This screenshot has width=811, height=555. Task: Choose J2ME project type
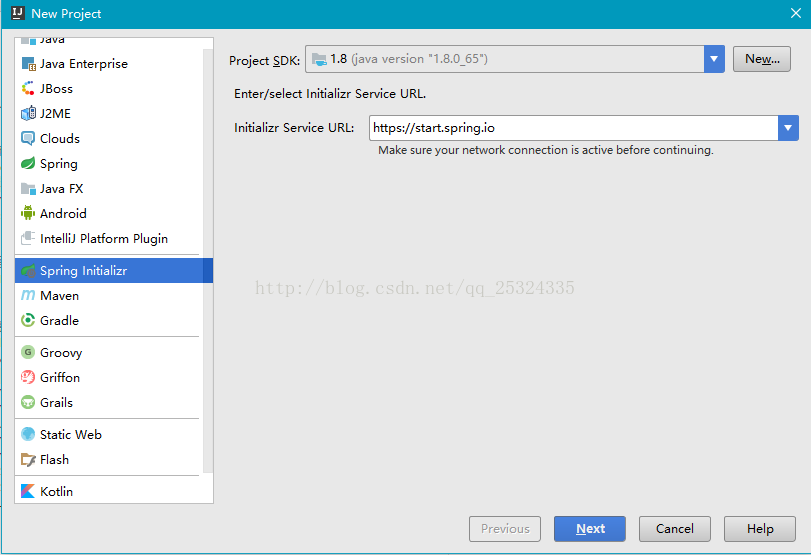click(x=109, y=113)
